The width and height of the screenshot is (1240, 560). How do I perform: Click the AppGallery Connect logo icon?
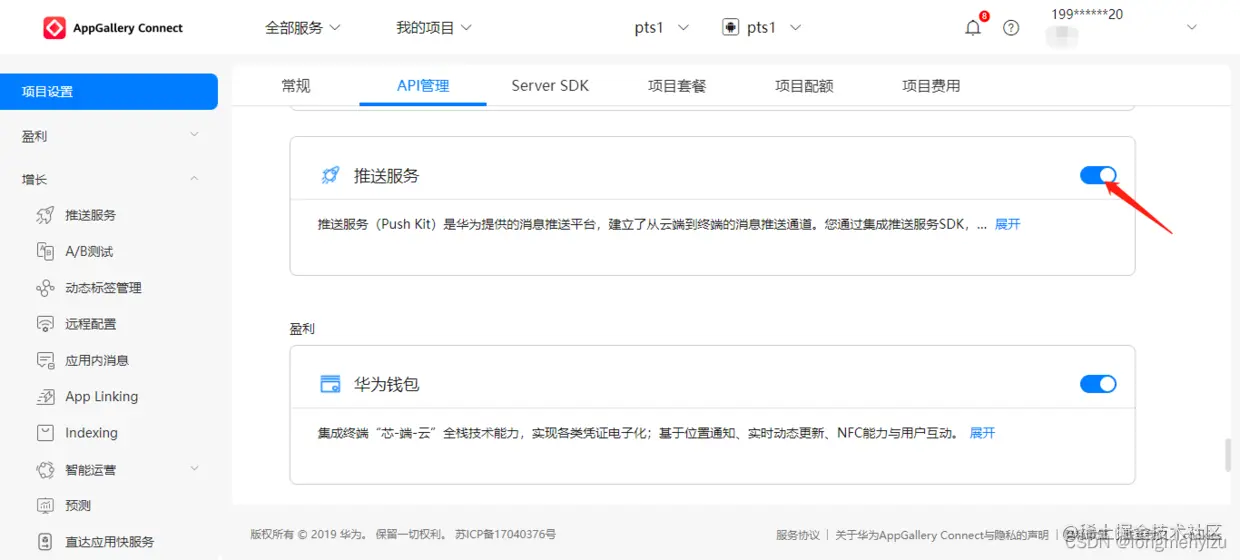[x=54, y=28]
